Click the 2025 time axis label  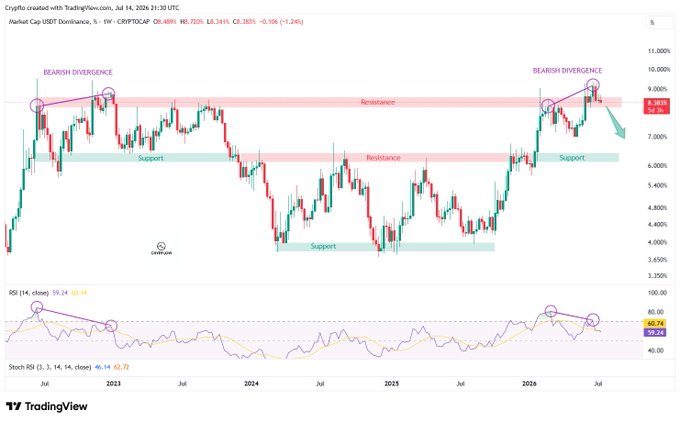pyautogui.click(x=392, y=384)
